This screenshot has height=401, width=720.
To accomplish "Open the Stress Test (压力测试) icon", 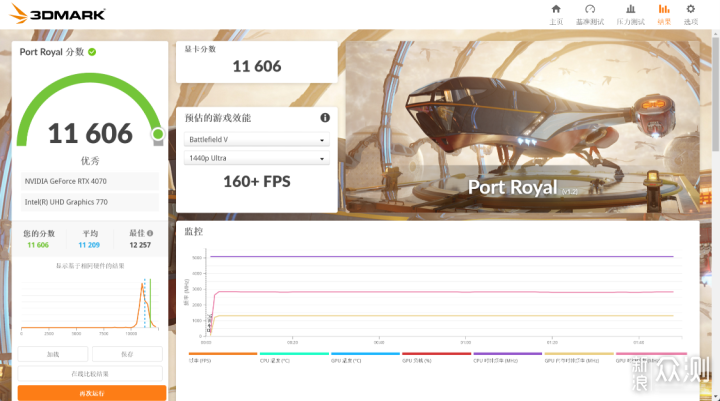I will pos(629,13).
